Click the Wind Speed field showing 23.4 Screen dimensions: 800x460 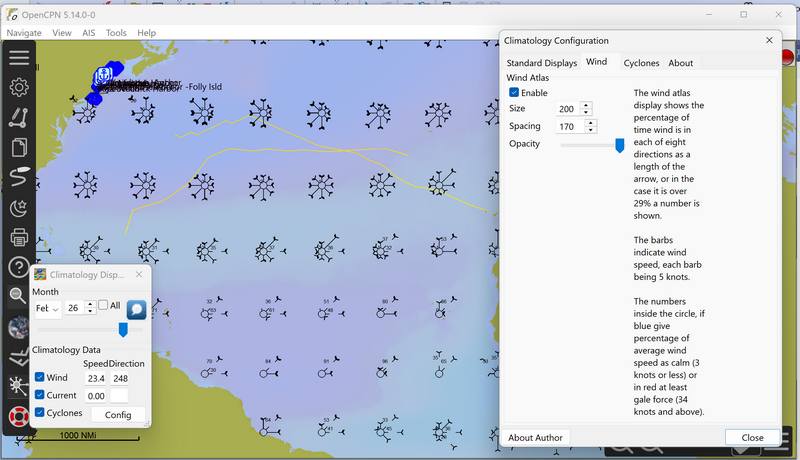click(96, 378)
